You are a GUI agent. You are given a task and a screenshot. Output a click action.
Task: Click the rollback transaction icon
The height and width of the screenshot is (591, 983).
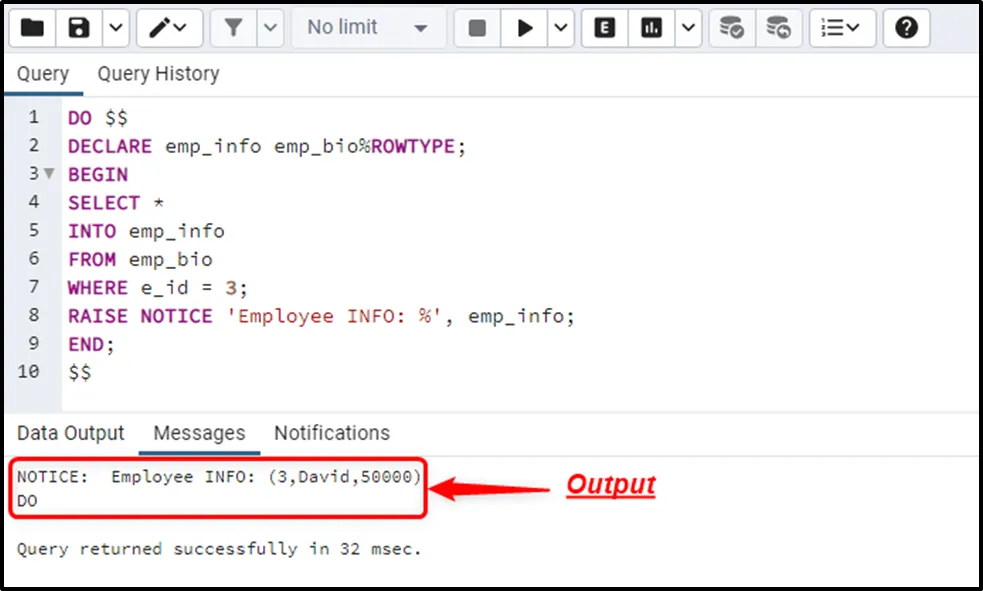(x=779, y=28)
